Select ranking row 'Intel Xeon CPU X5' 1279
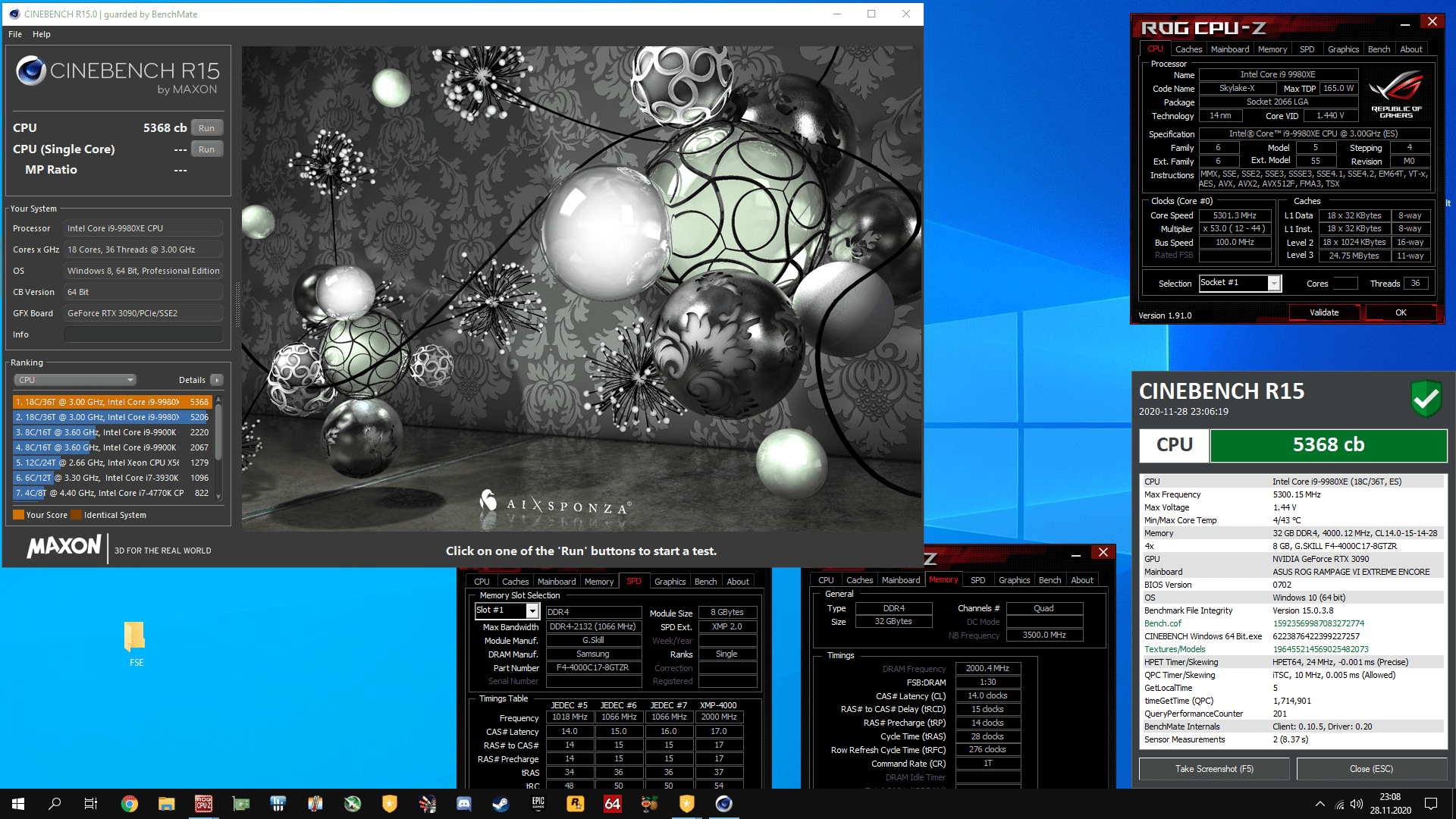 [111, 463]
